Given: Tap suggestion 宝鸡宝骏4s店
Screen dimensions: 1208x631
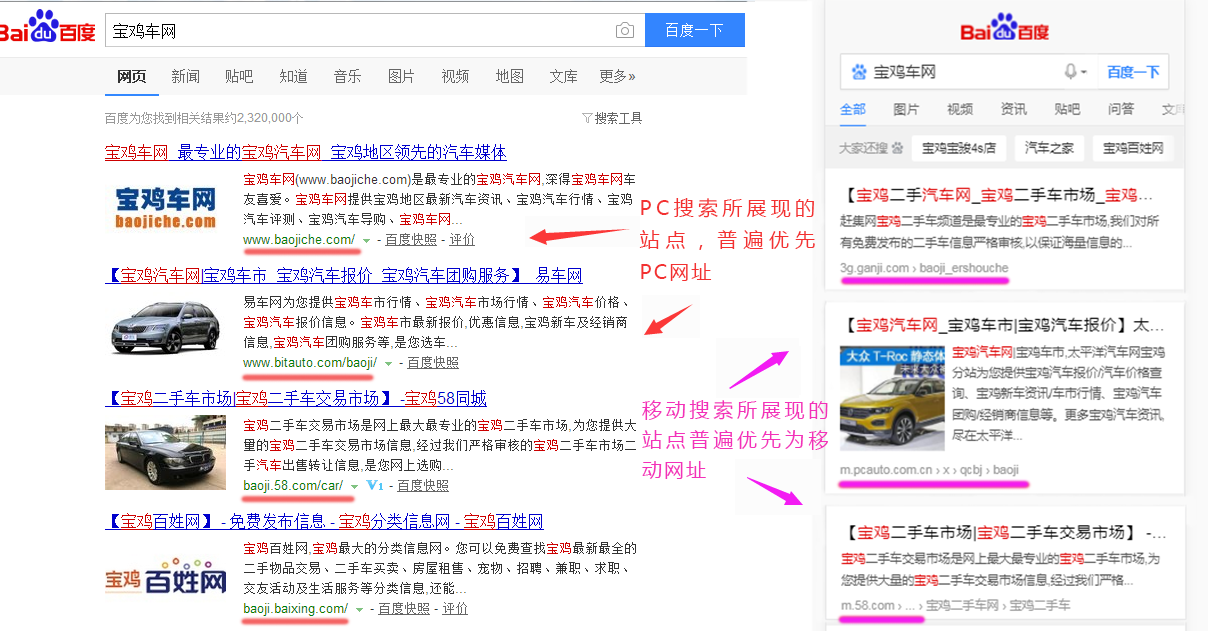Looking at the screenshot, I should tap(958, 148).
